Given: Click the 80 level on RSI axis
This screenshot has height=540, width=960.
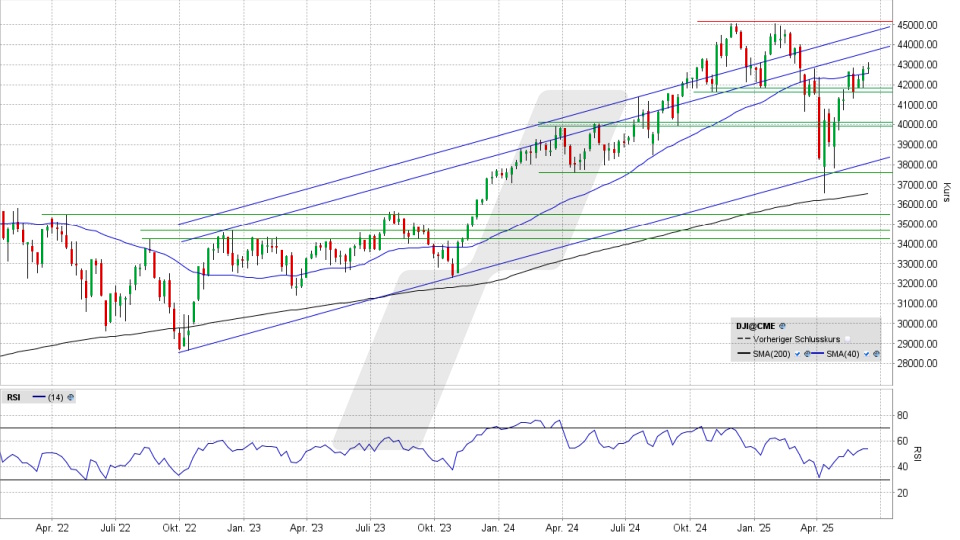Looking at the screenshot, I should [902, 416].
